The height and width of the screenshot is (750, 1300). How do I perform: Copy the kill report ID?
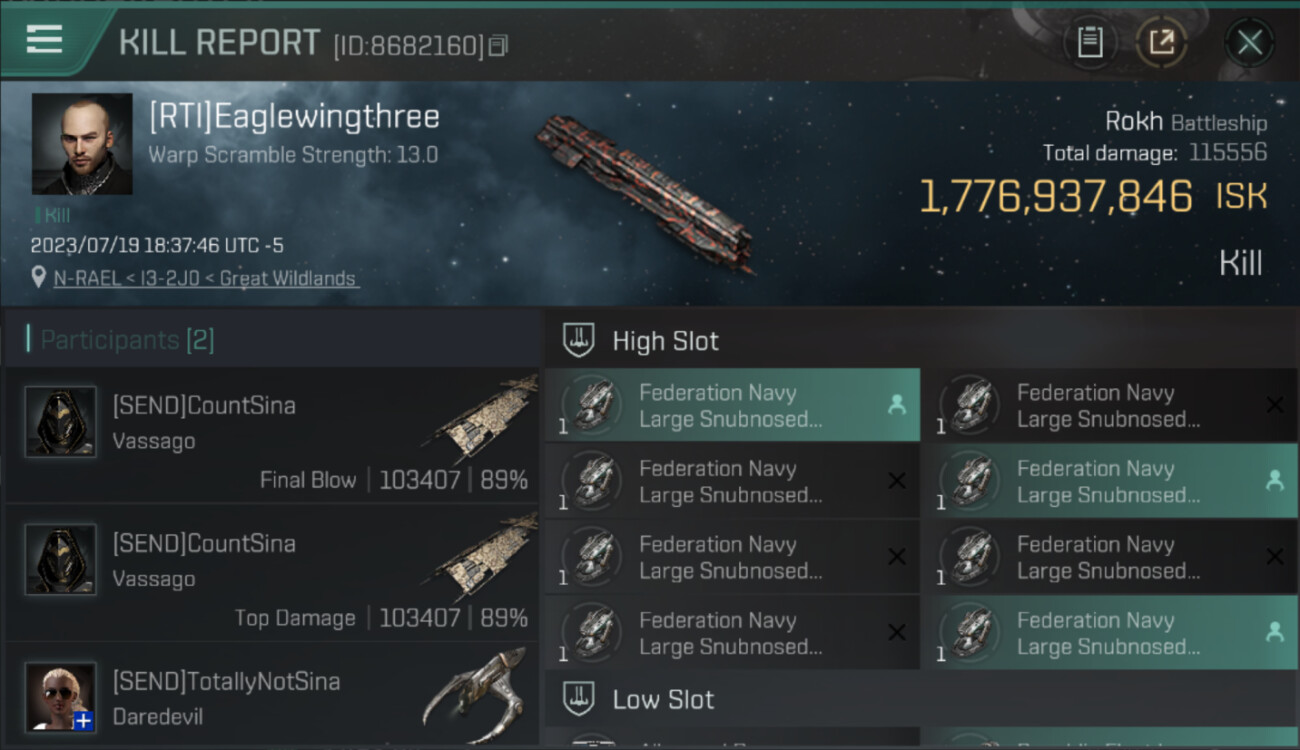(x=498, y=45)
